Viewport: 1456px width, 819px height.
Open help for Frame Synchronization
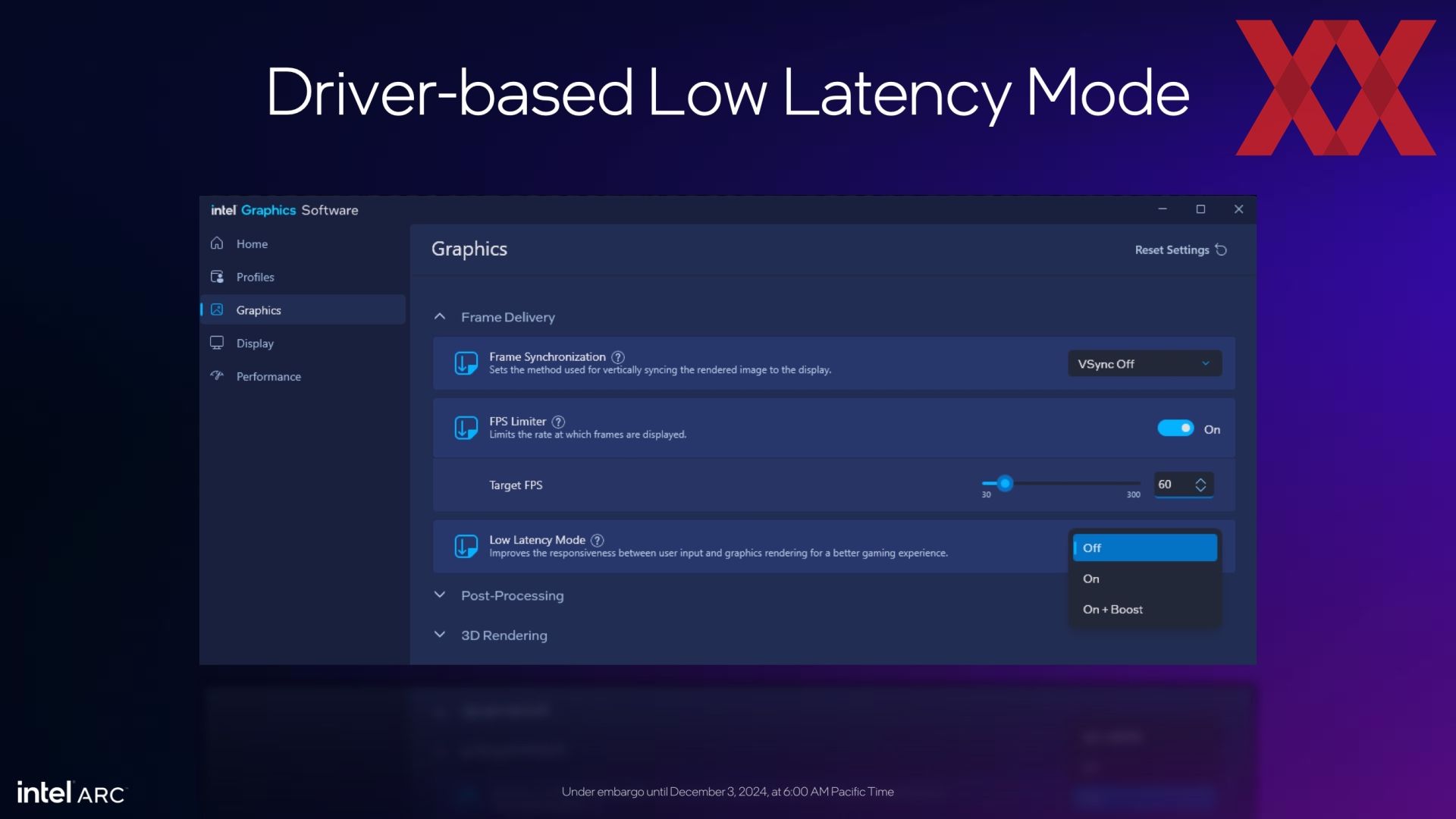pyautogui.click(x=618, y=357)
